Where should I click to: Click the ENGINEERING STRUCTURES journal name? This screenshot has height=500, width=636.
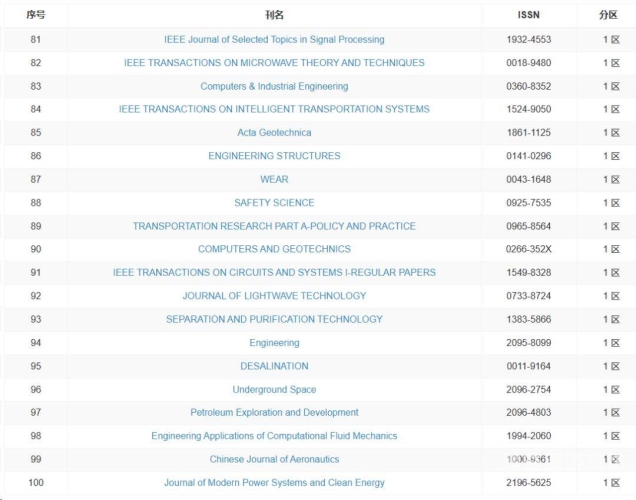click(274, 156)
